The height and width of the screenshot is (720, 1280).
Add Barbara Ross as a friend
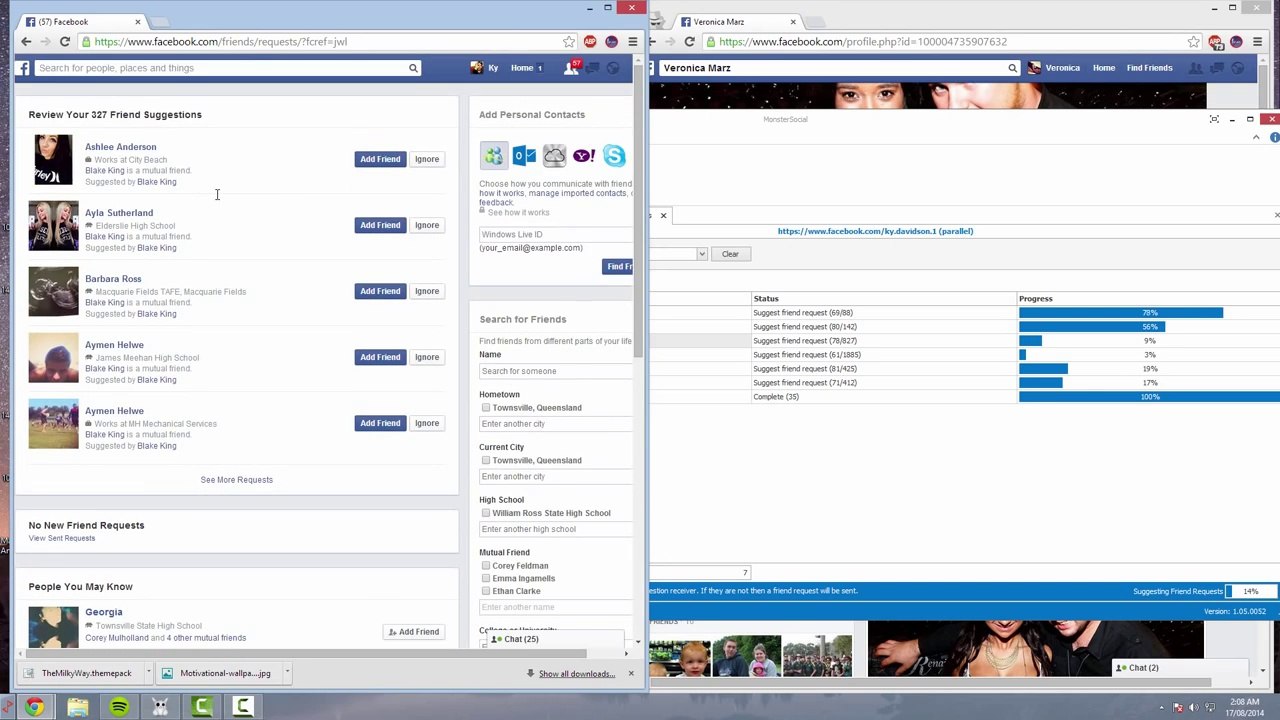380,291
